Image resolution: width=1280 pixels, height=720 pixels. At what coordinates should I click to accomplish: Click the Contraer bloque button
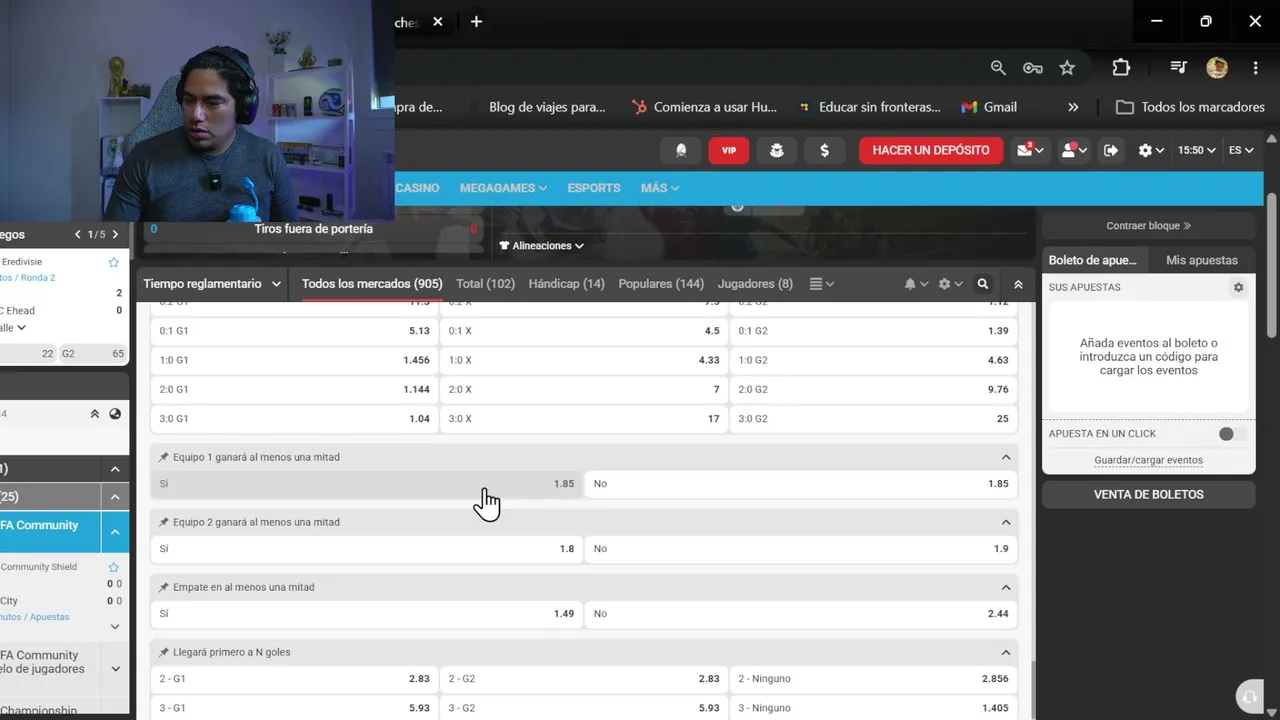point(1148,226)
